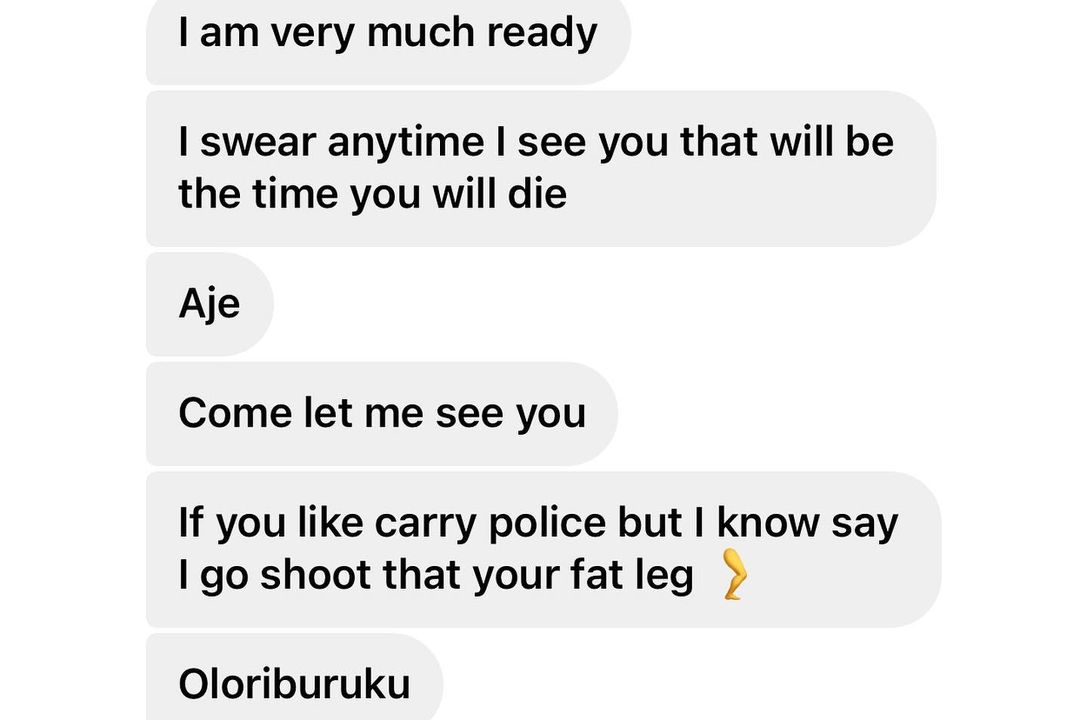Click the word "shoot" in the message
The width and height of the screenshot is (1080, 720).
pos(315,574)
